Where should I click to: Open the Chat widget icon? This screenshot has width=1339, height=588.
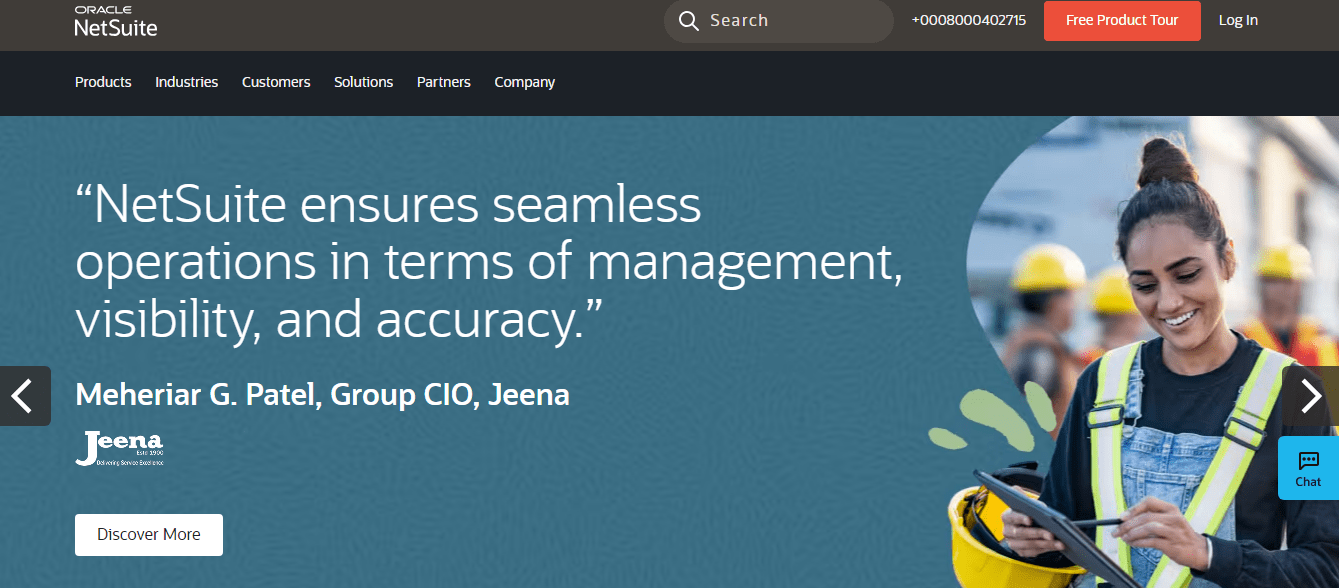(1308, 468)
